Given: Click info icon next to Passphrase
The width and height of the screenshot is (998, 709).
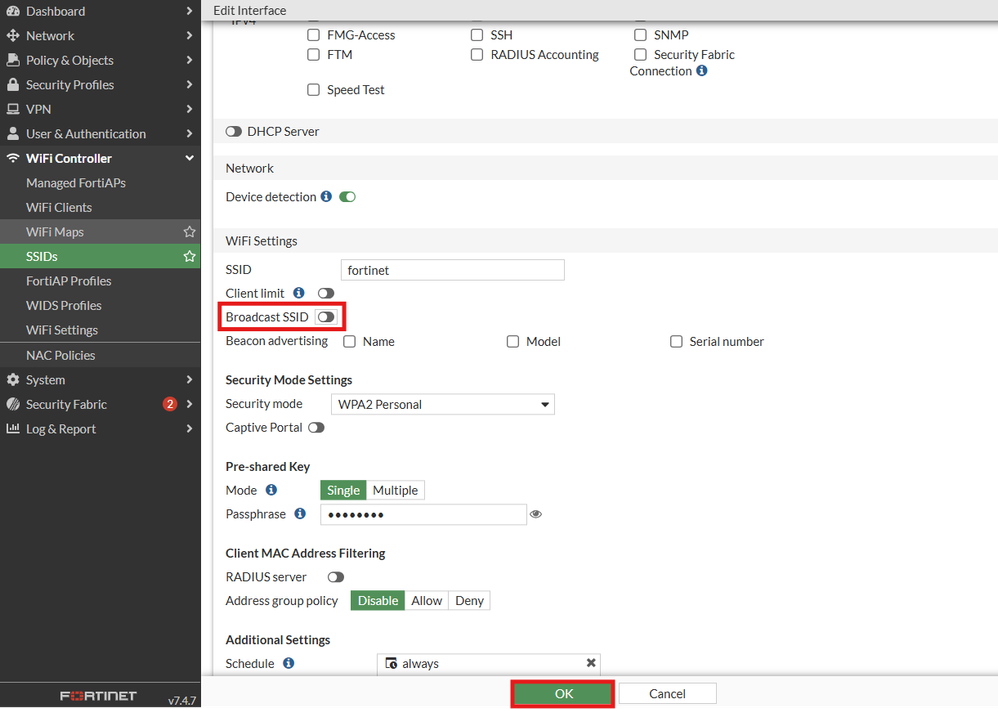Looking at the screenshot, I should point(300,513).
